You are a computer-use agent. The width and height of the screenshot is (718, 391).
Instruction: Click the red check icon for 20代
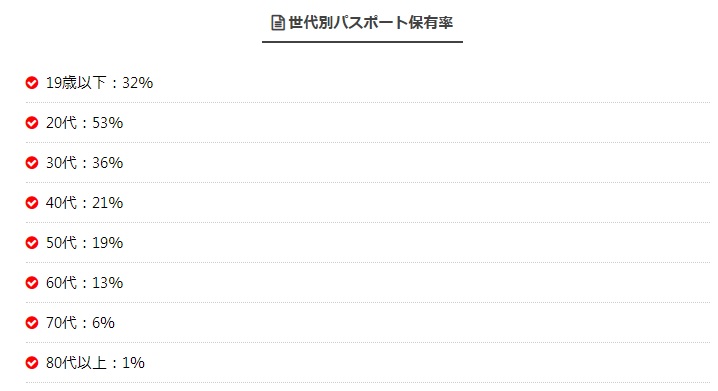tap(32, 123)
